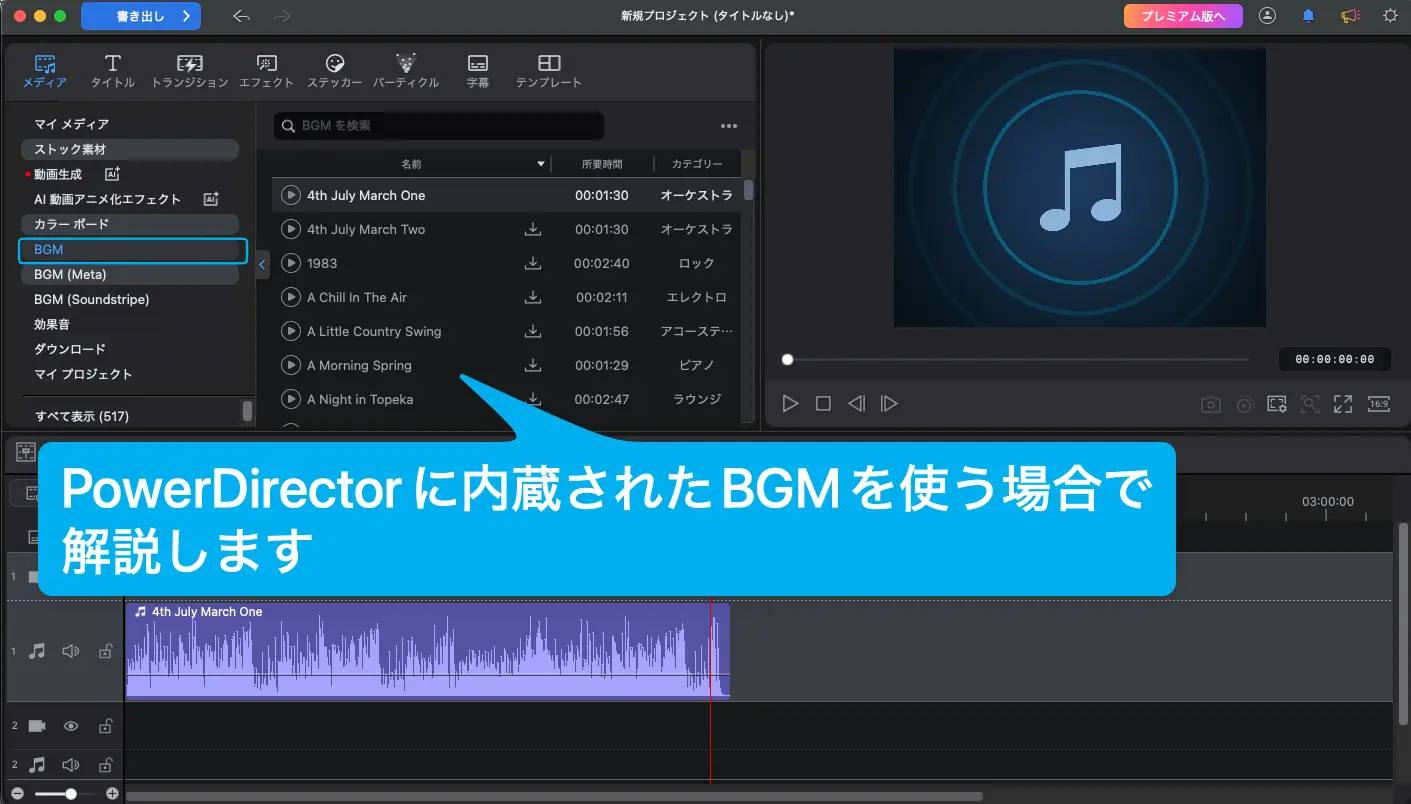Preview the A Little Country Swing track

coord(290,331)
